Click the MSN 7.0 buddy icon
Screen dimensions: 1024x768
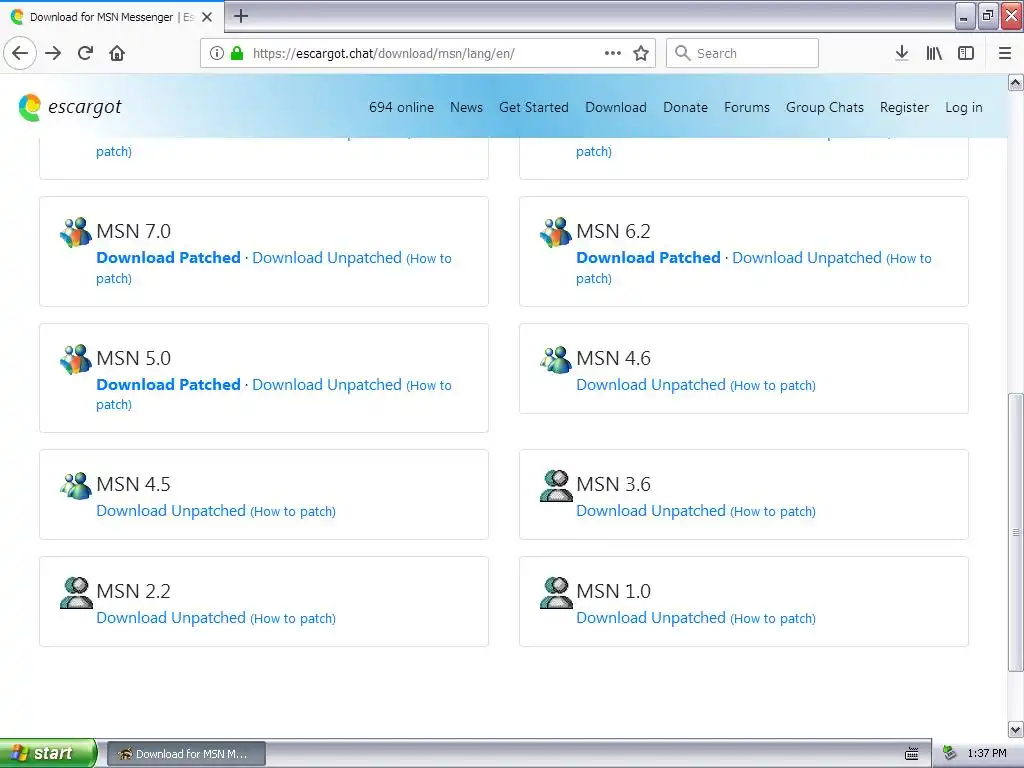tap(76, 232)
